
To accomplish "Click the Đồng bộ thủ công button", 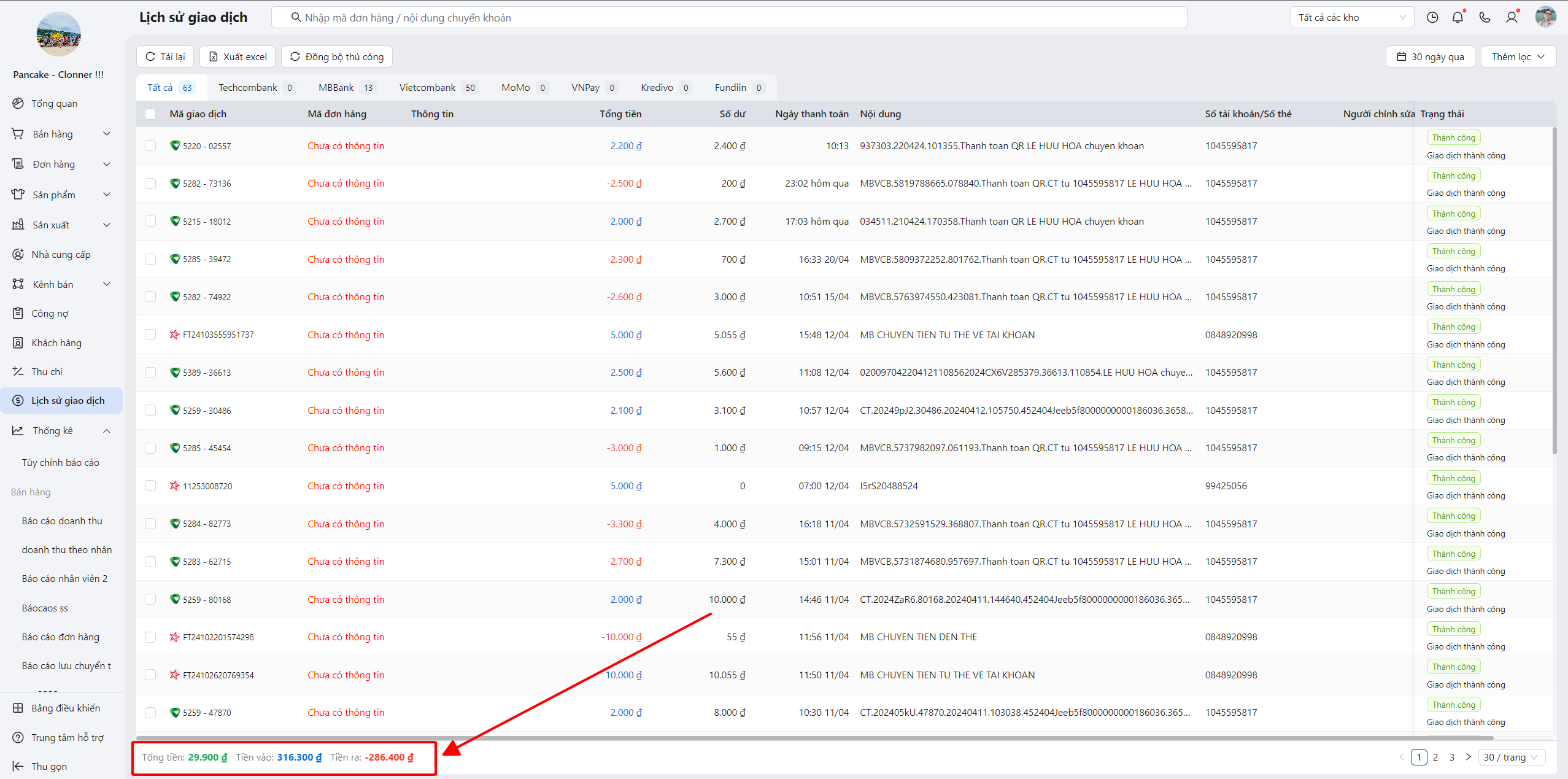I will pyautogui.click(x=336, y=56).
